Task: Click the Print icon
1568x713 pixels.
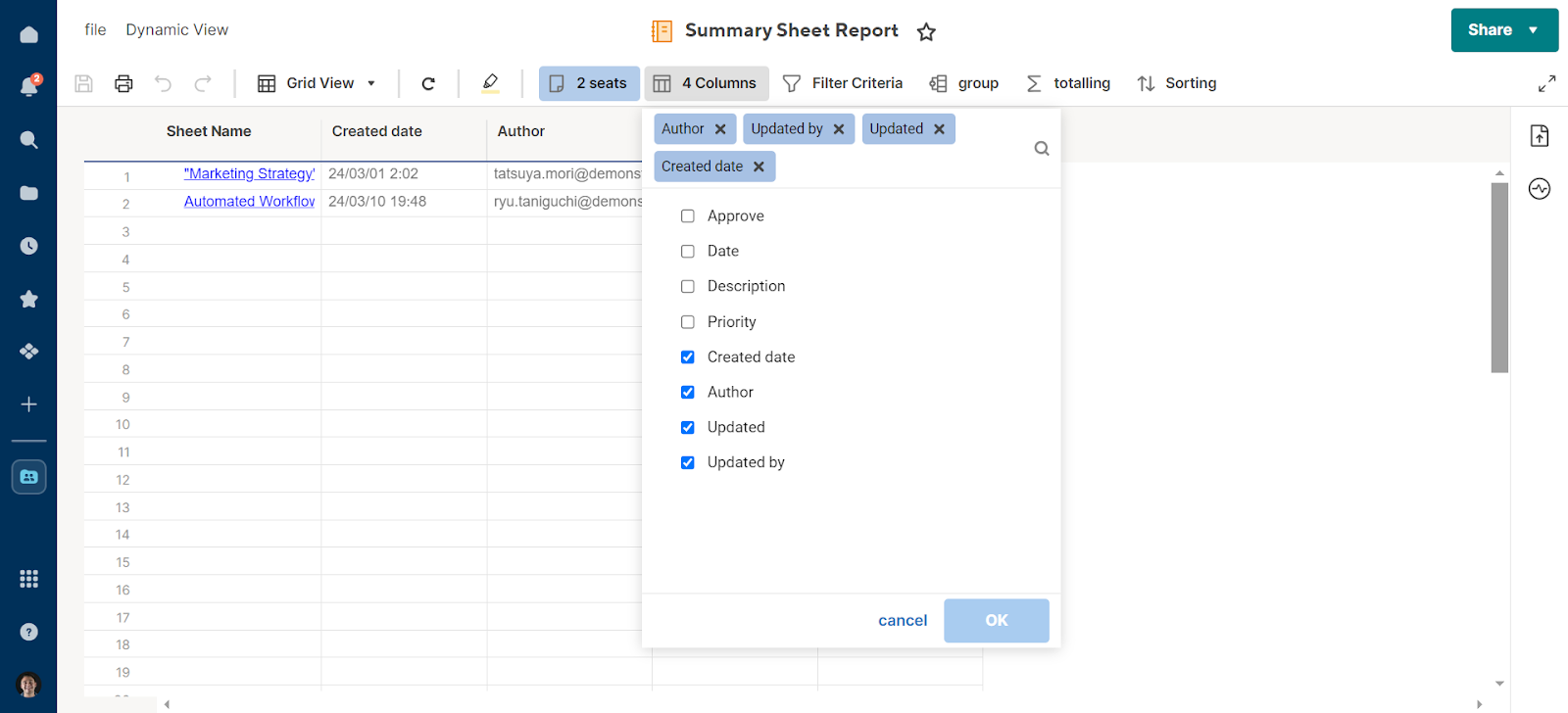Action: 123,83
